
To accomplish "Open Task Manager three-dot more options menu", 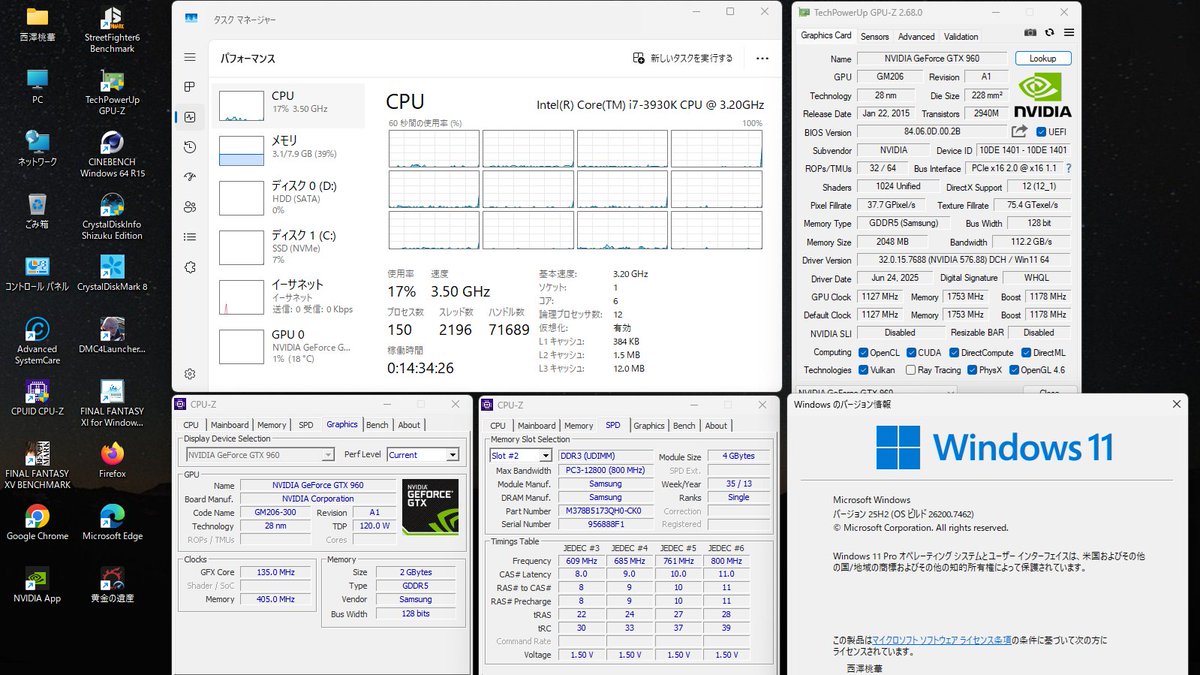I will (762, 58).
